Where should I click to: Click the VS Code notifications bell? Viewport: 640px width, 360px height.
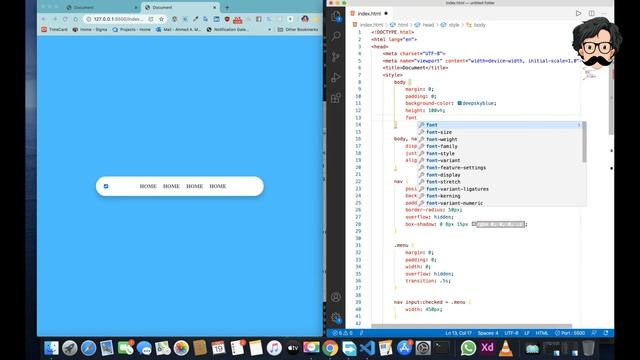(x=606, y=333)
